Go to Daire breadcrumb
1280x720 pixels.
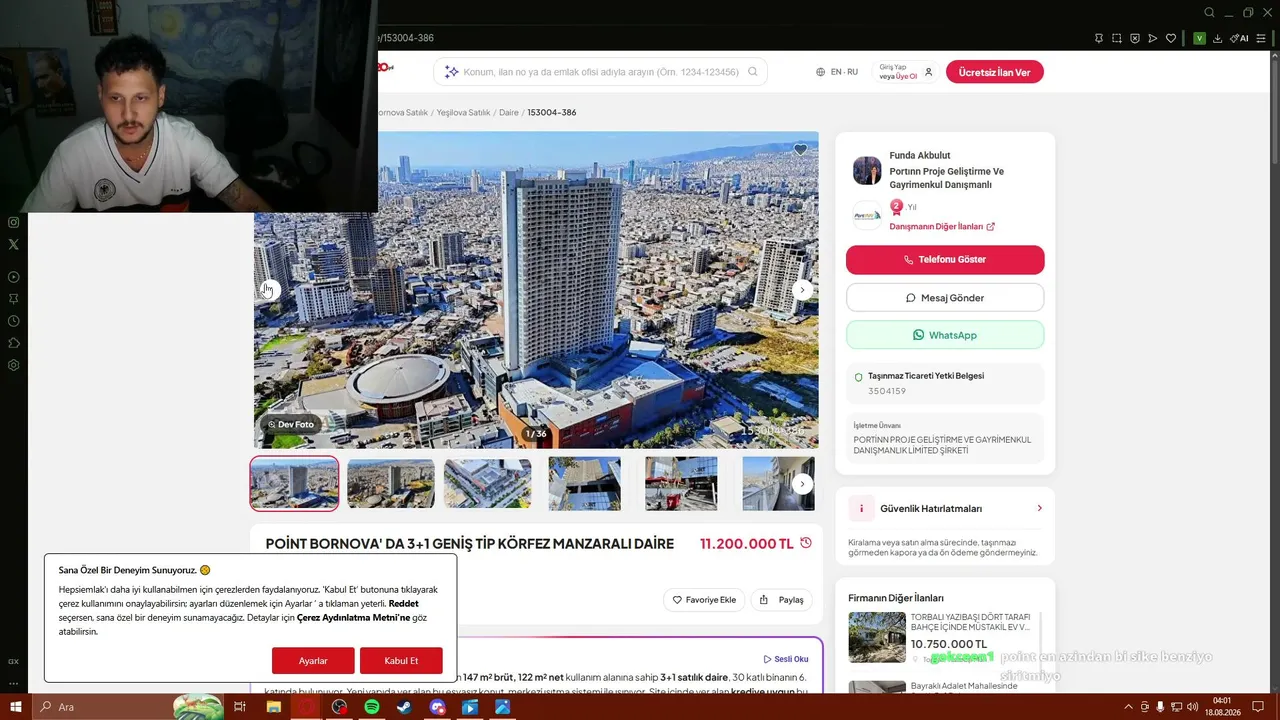pyautogui.click(x=509, y=113)
